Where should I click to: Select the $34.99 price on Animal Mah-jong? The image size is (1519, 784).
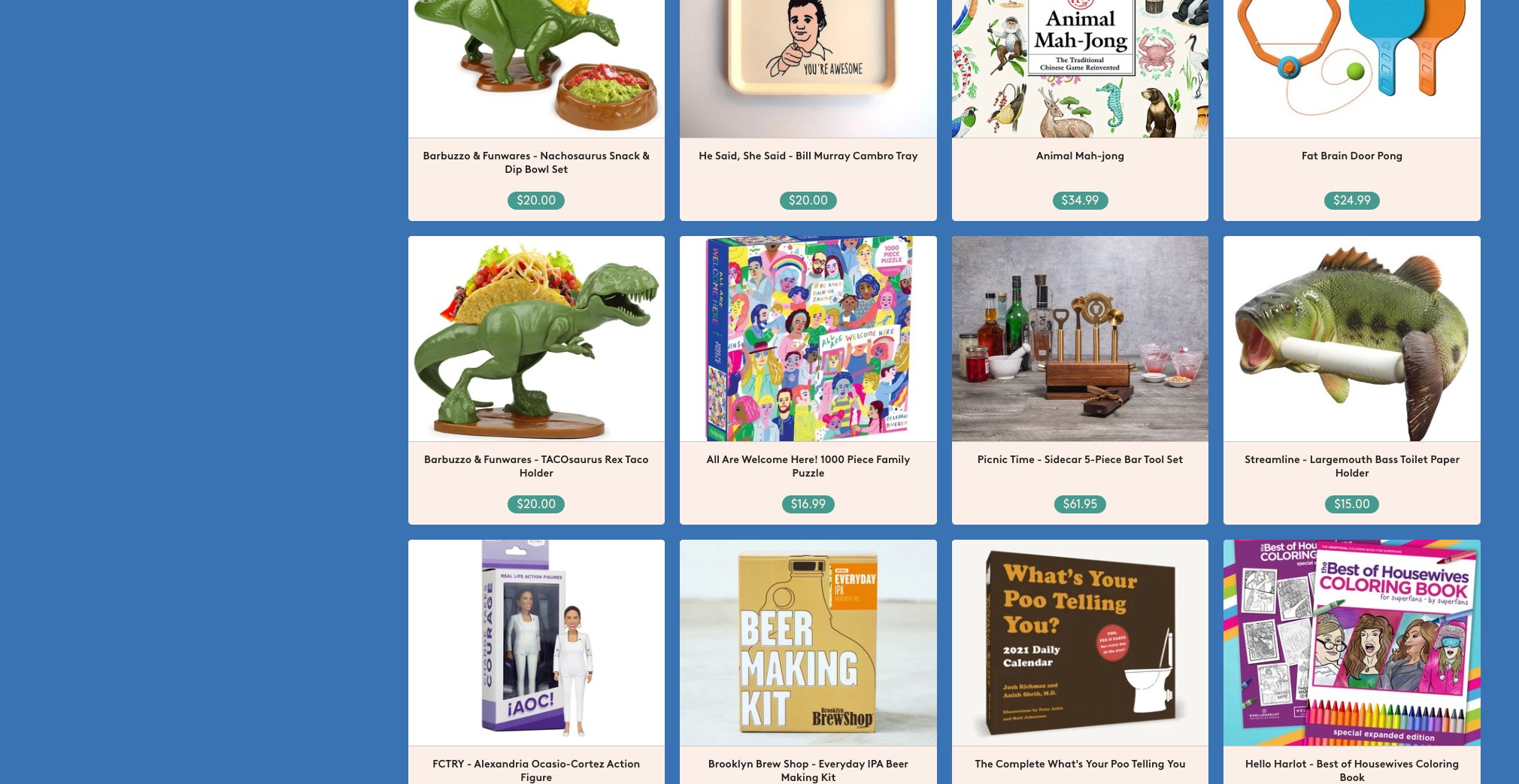(x=1080, y=201)
